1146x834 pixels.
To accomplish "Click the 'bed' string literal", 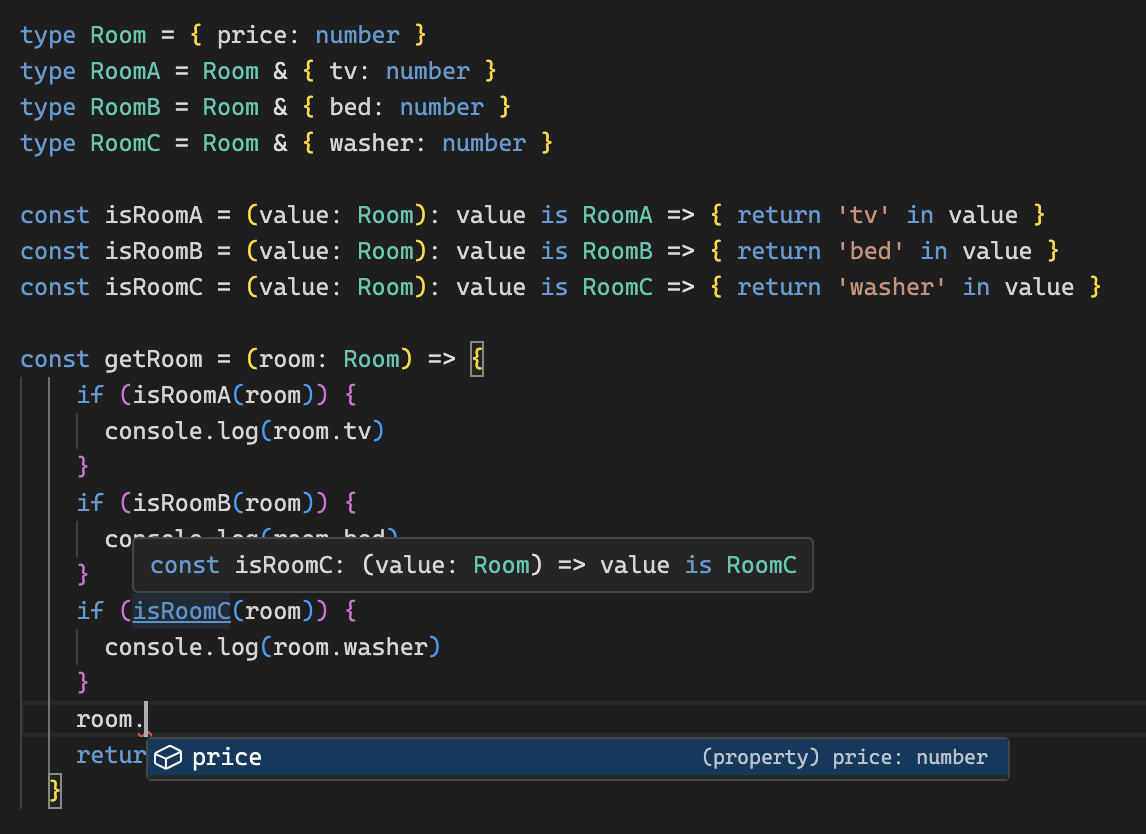I will [x=870, y=251].
